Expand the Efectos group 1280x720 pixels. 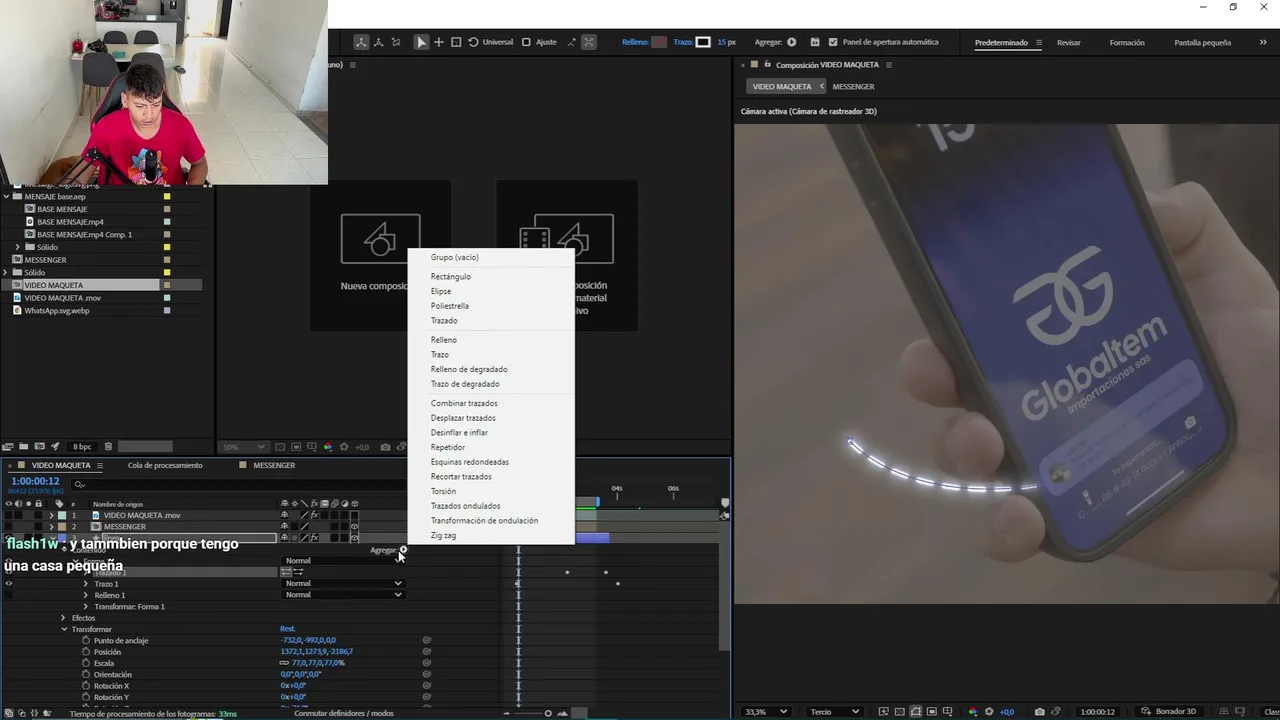click(x=64, y=618)
